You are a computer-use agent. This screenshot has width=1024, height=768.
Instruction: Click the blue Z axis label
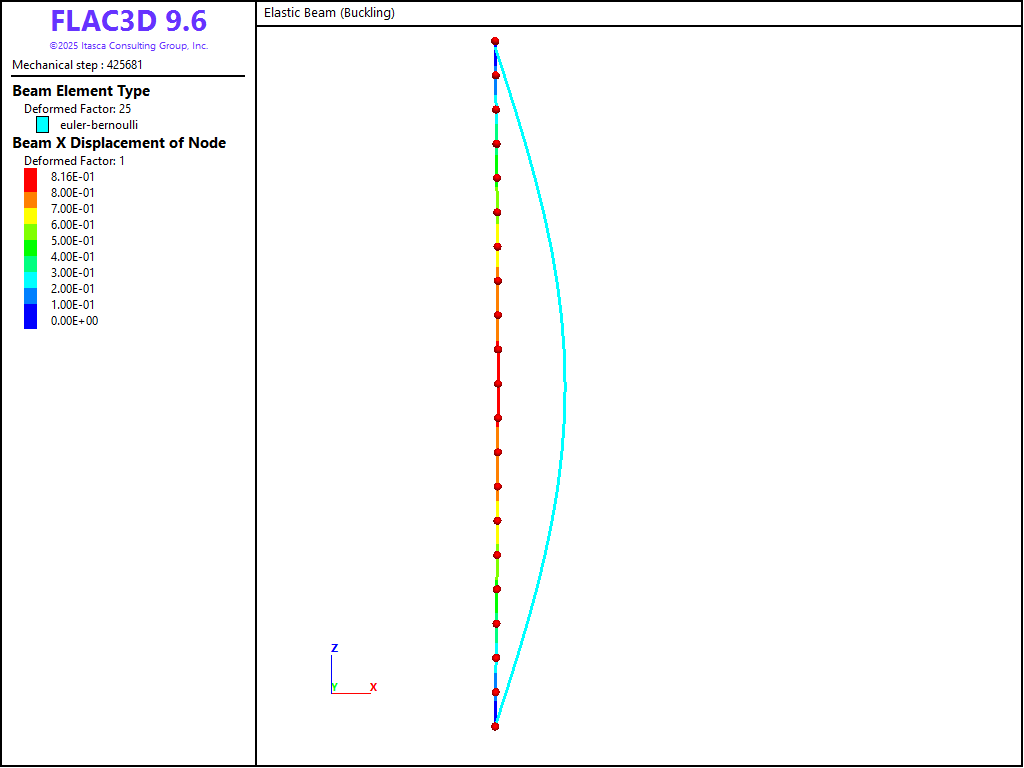pyautogui.click(x=334, y=648)
